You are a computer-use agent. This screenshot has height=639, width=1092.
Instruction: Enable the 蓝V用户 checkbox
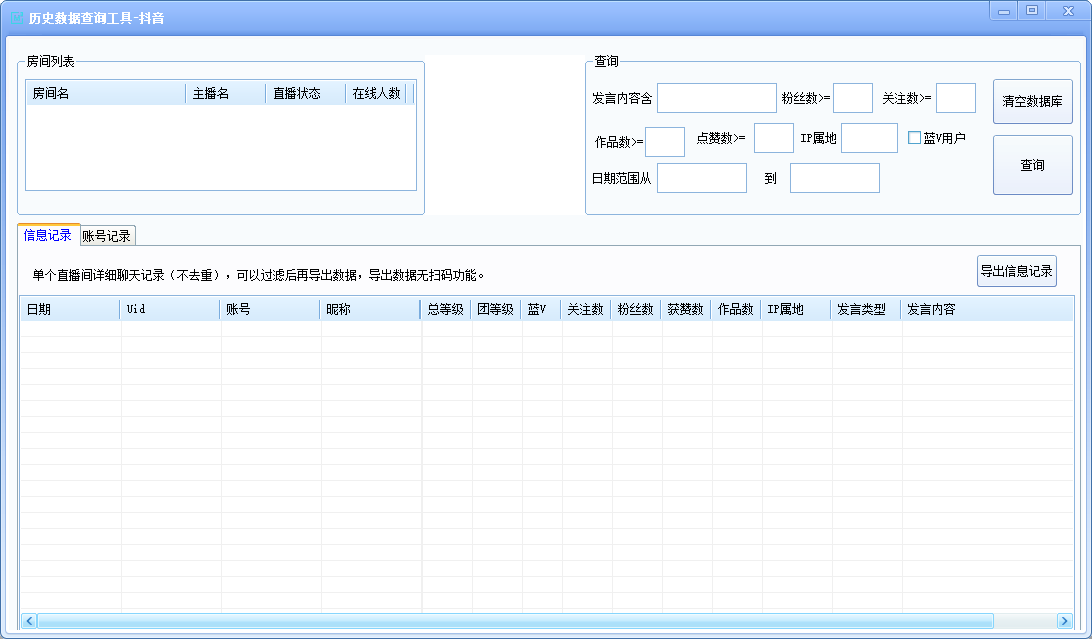click(x=914, y=138)
